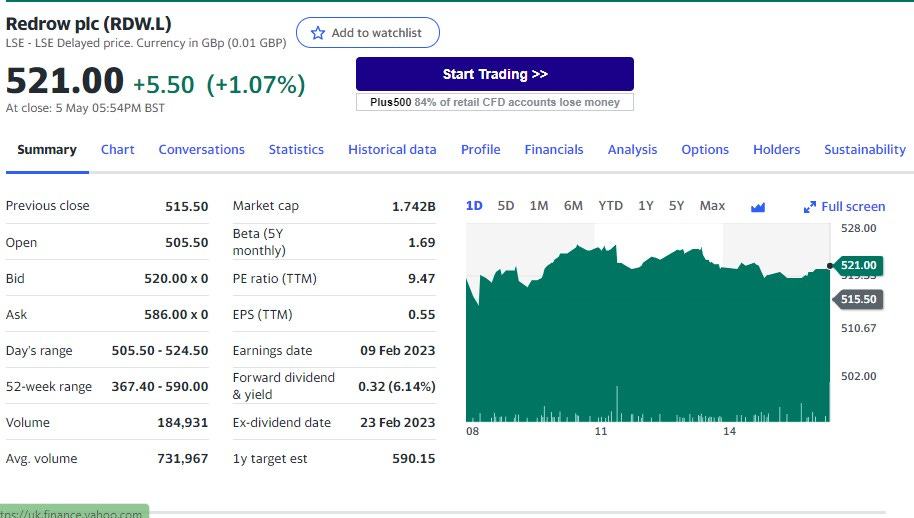The width and height of the screenshot is (914, 518).
Task: Show the 1Y chart range
Action: 646,206
